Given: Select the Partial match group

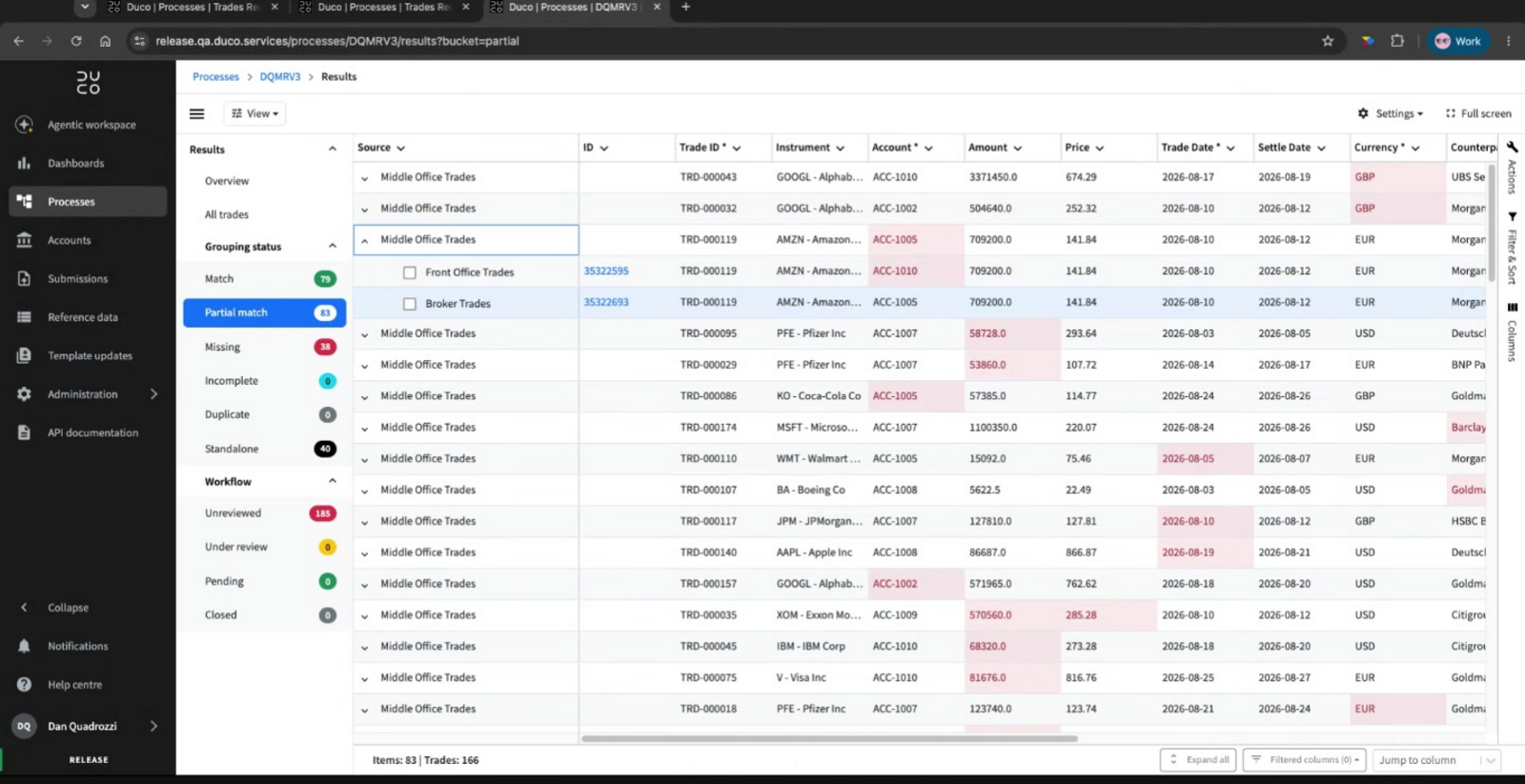Looking at the screenshot, I should tap(264, 312).
